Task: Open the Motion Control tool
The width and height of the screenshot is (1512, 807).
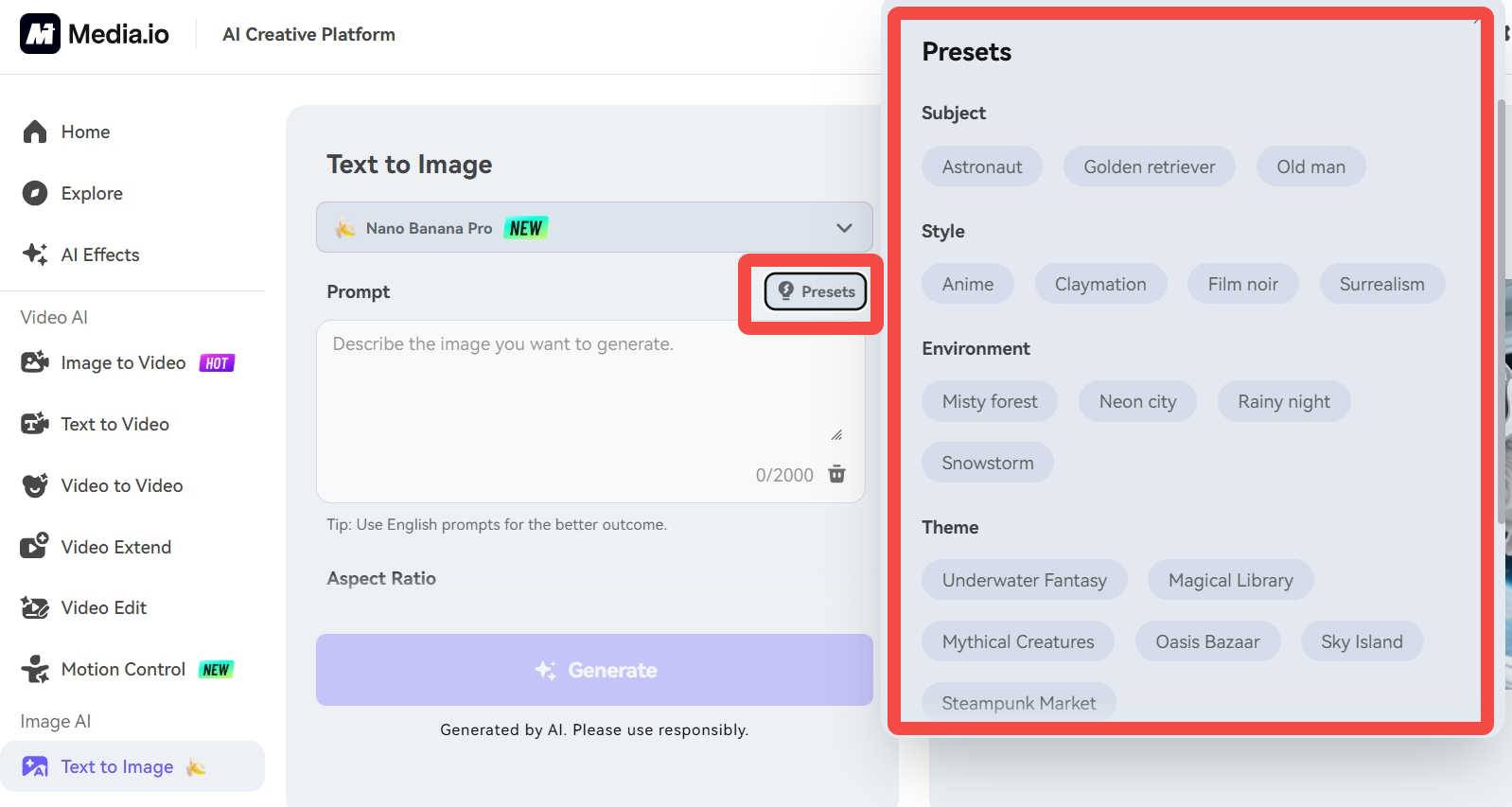Action: pyautogui.click(x=123, y=670)
